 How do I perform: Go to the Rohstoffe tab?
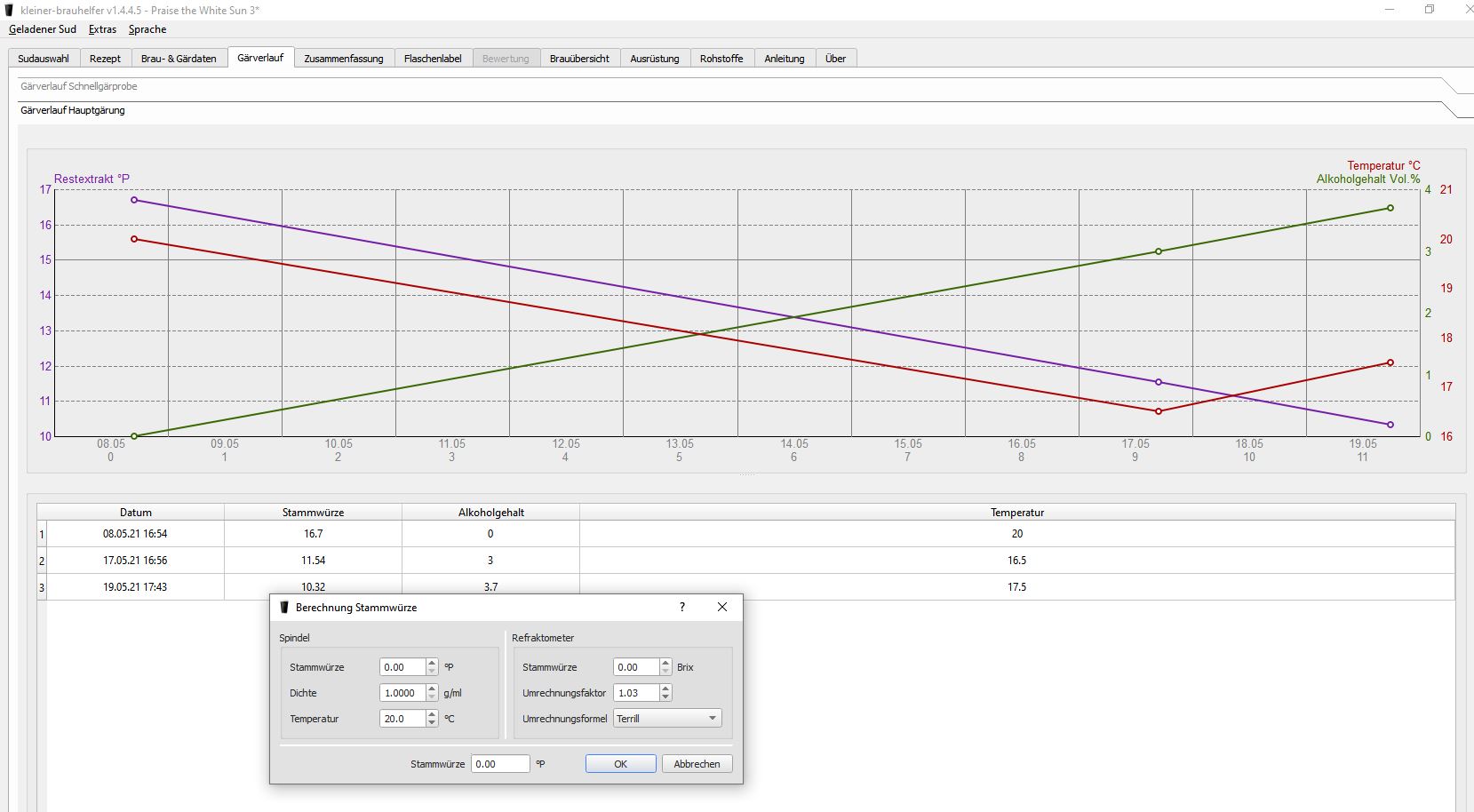point(721,59)
